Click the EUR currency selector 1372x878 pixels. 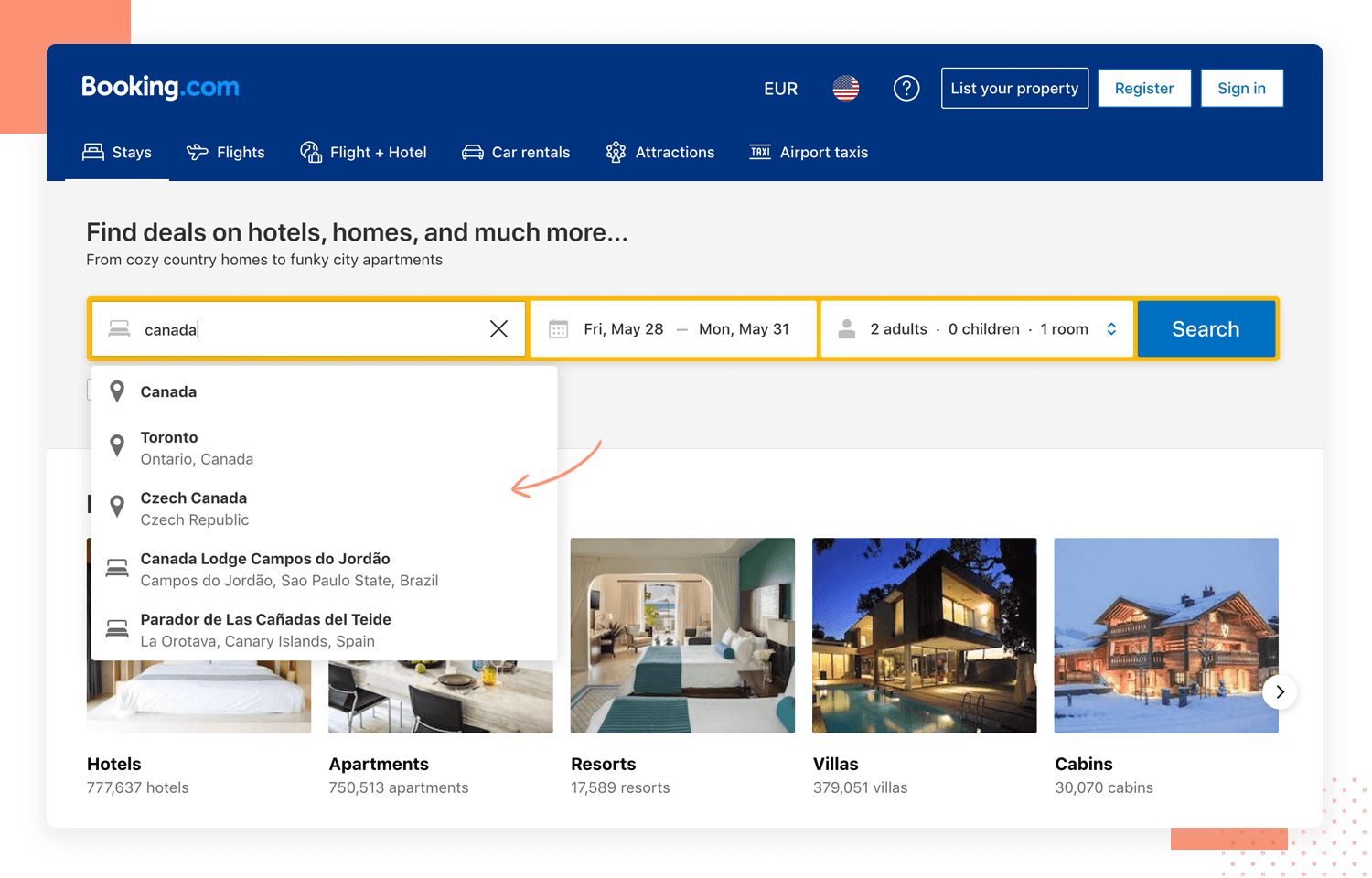[780, 88]
